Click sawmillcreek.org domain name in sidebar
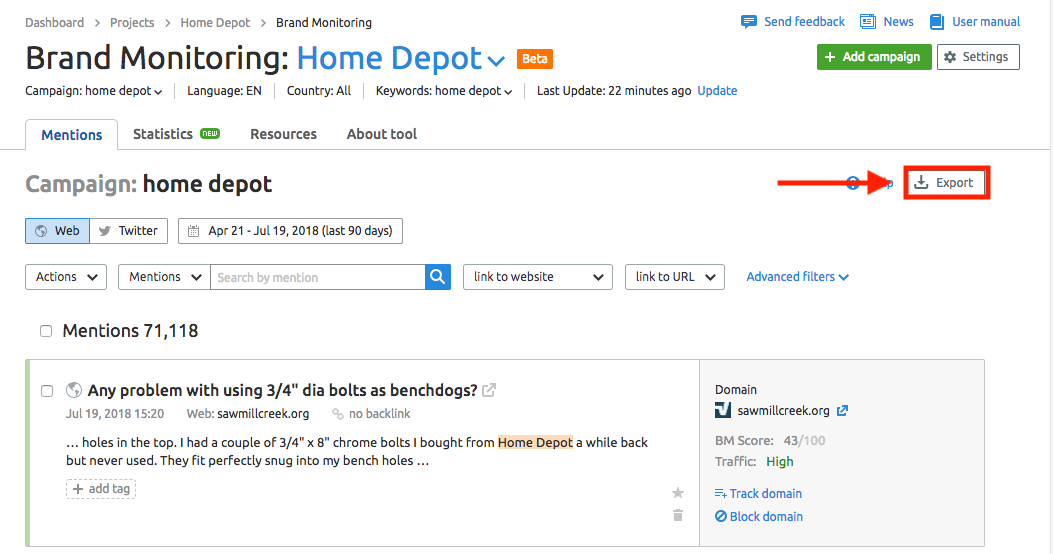Viewport: 1053px width, 554px height. (783, 410)
